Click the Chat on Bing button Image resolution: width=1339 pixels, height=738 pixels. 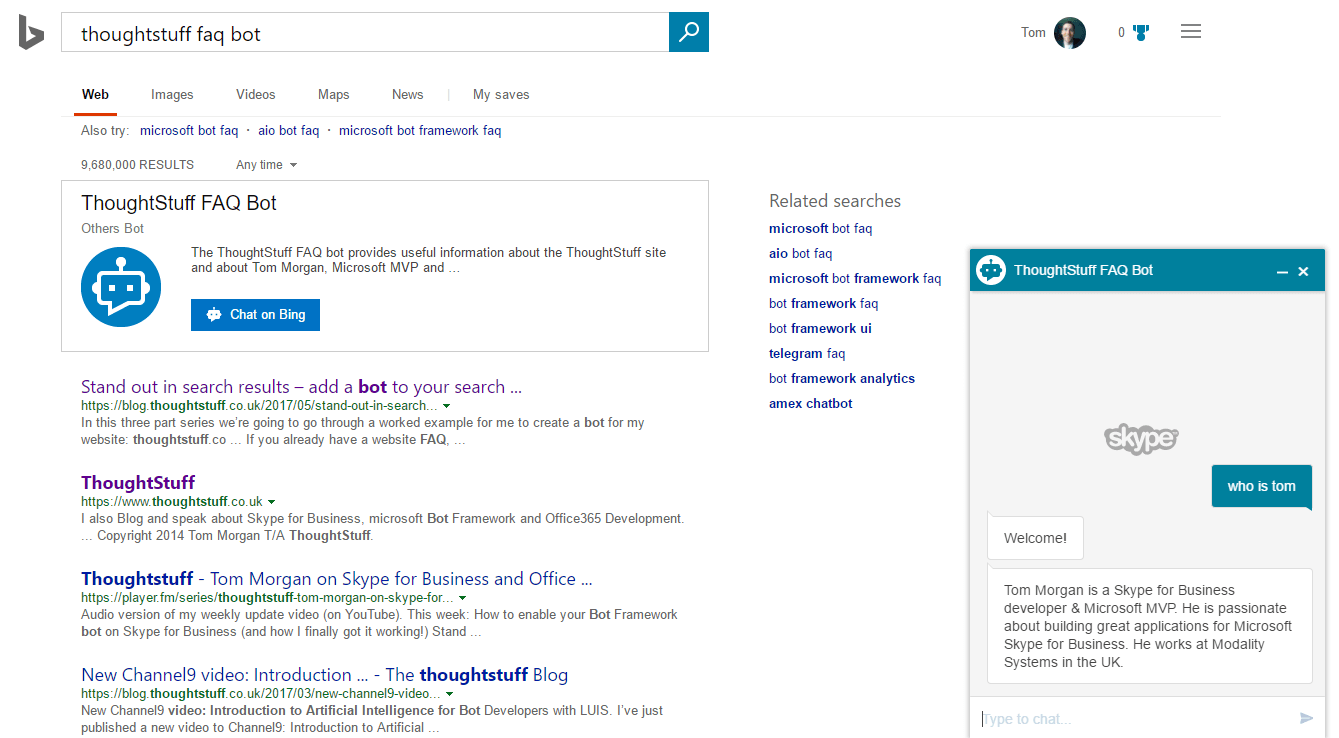[x=255, y=314]
